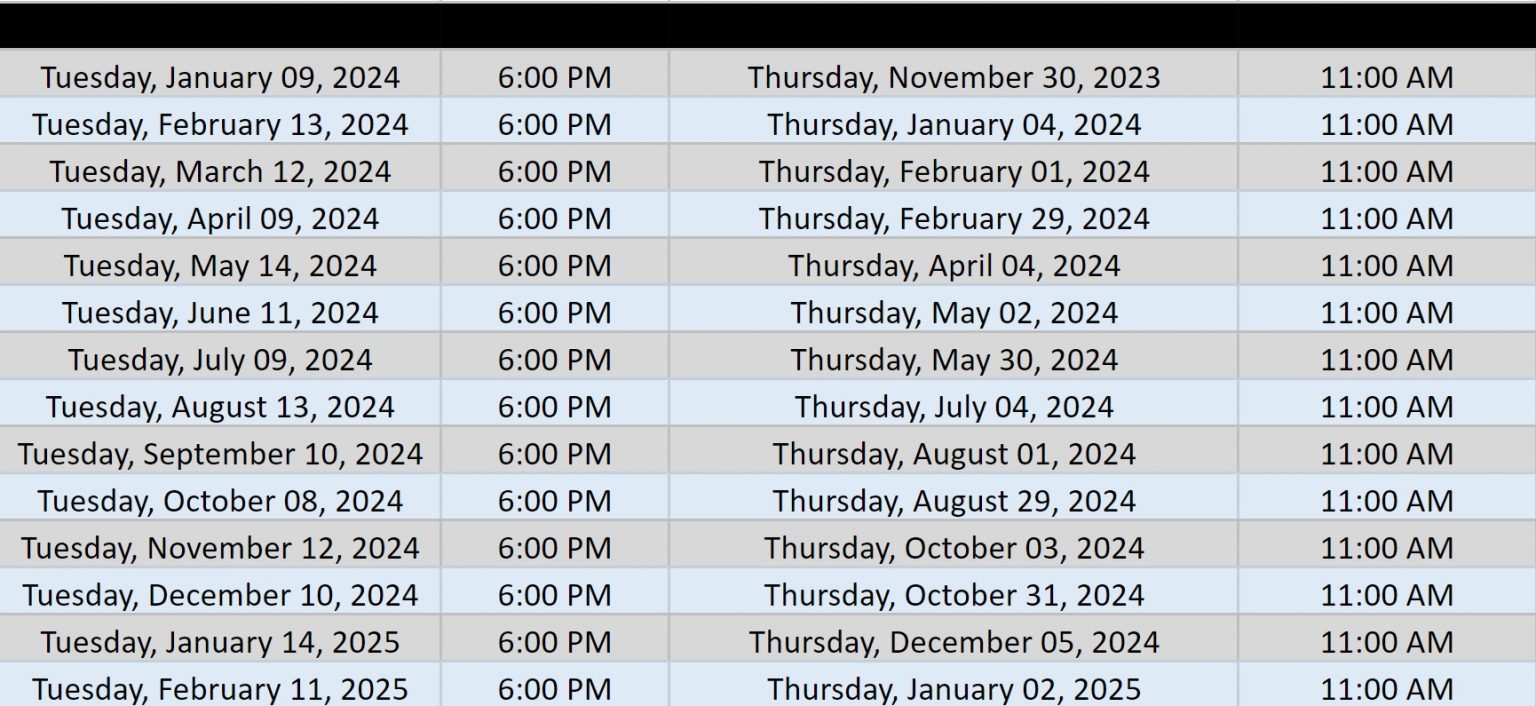
Task: Select the Tuesday, January 09, 2024 cell
Action: [x=220, y=77]
